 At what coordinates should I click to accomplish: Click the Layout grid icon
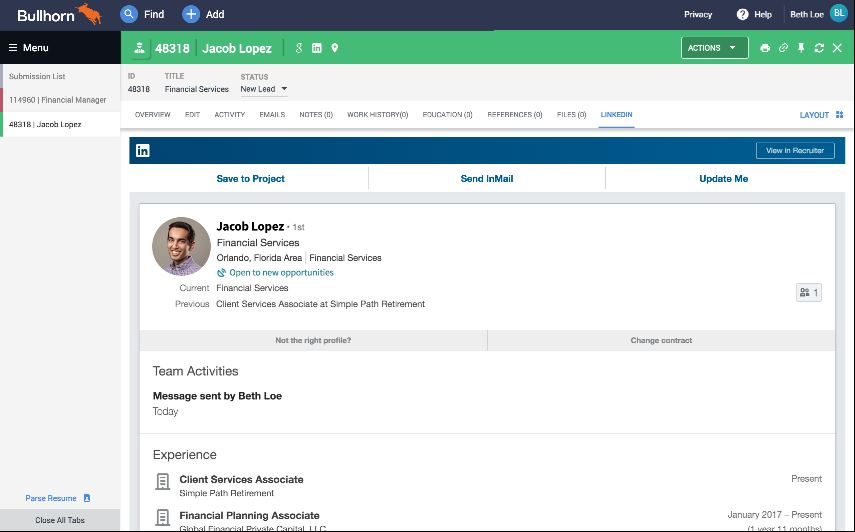tap(840, 114)
